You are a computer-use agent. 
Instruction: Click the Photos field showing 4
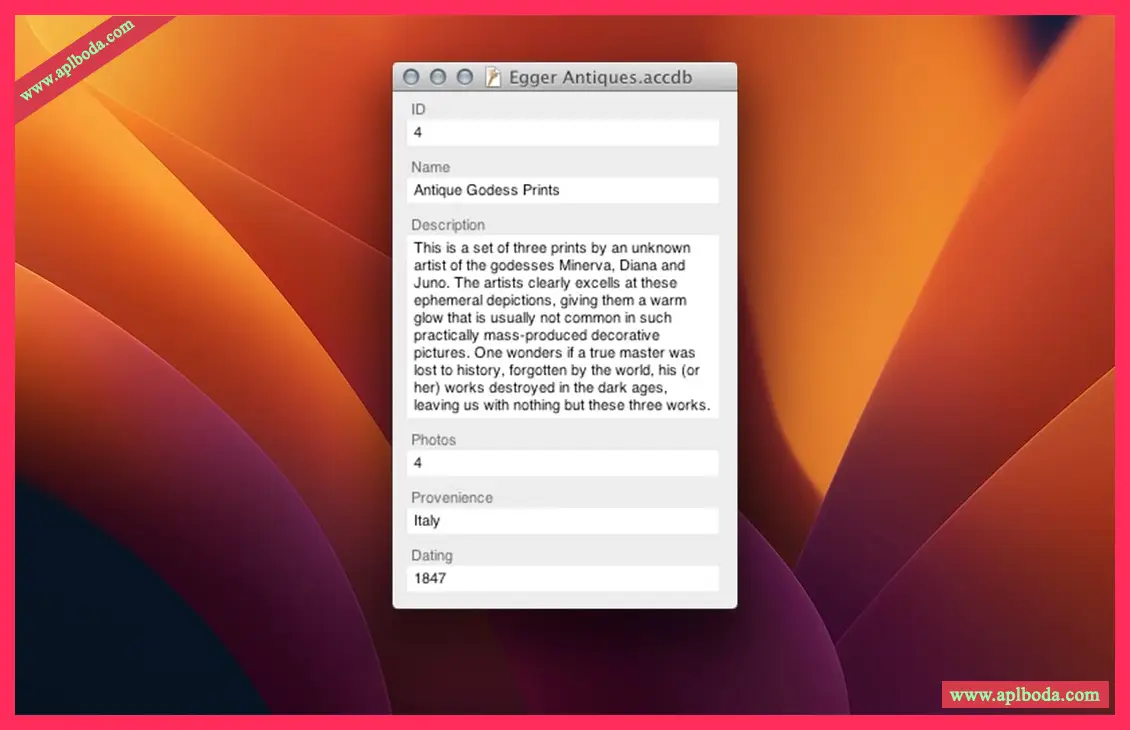click(563, 463)
